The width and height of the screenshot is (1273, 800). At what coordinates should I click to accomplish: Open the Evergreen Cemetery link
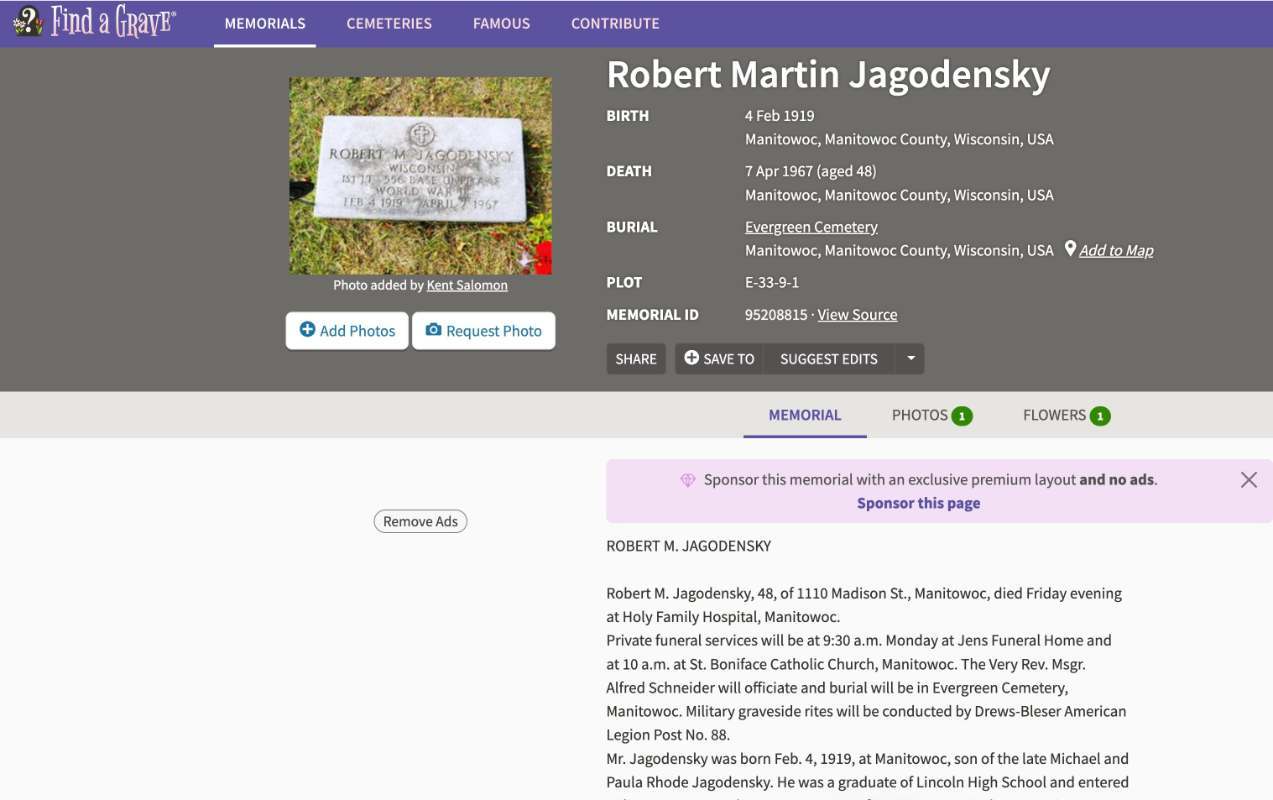811,227
